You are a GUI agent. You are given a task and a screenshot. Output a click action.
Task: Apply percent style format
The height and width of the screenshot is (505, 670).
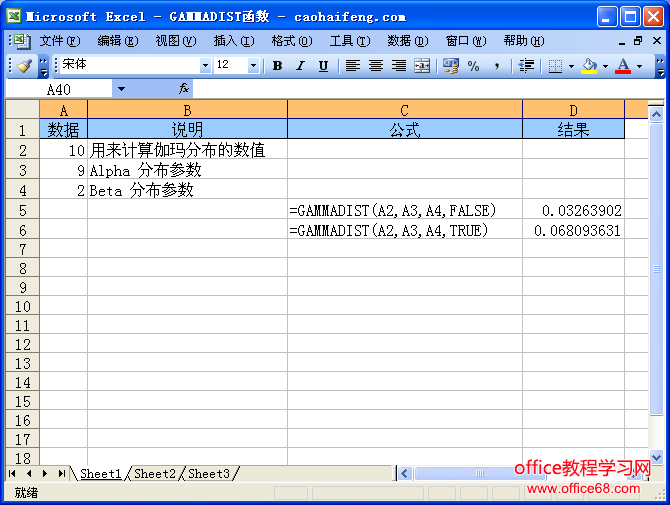[473, 66]
